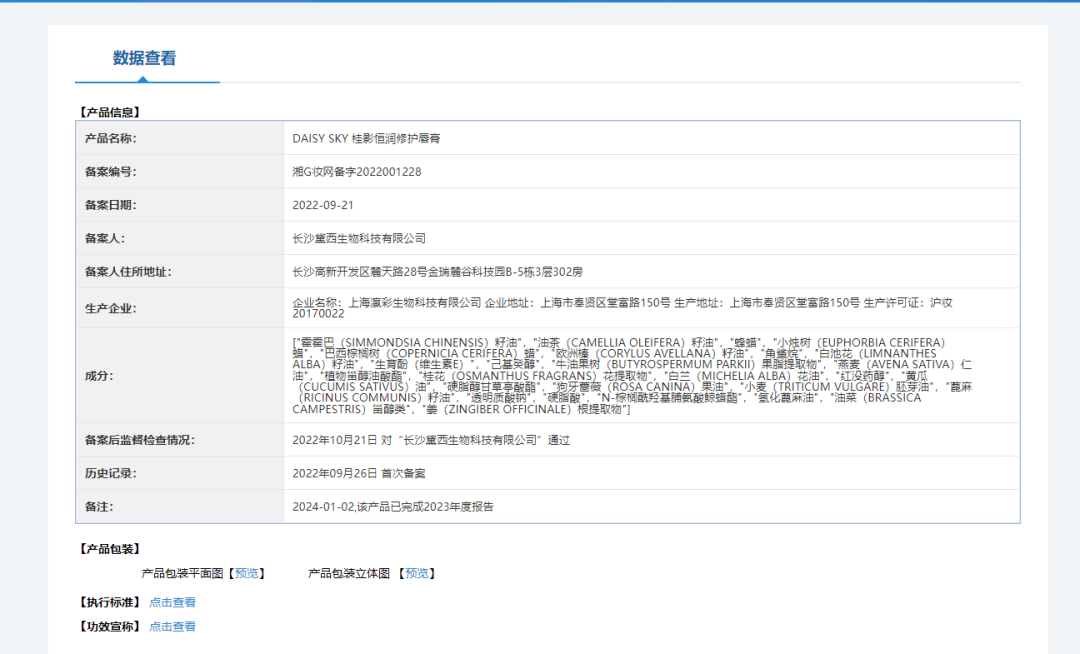Click the 产品名称 row label
The image size is (1080, 654).
[110, 138]
